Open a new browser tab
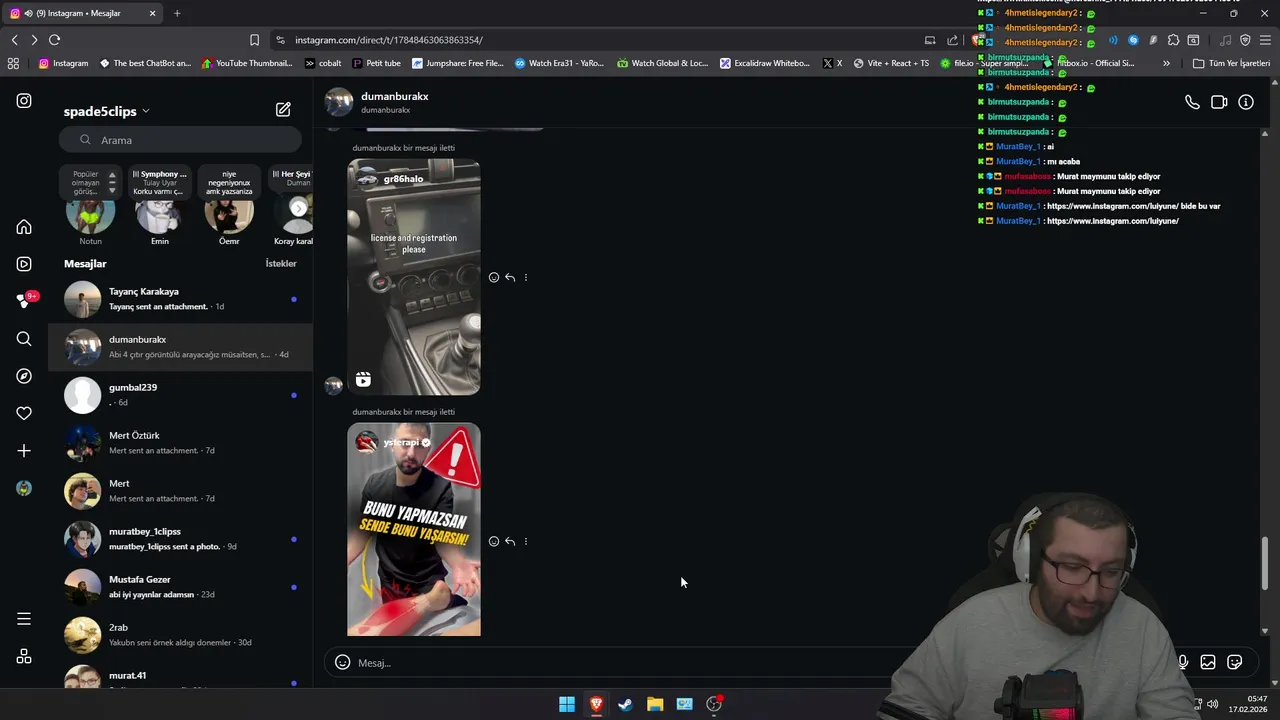Screen dimensions: 1280x720 click(177, 13)
